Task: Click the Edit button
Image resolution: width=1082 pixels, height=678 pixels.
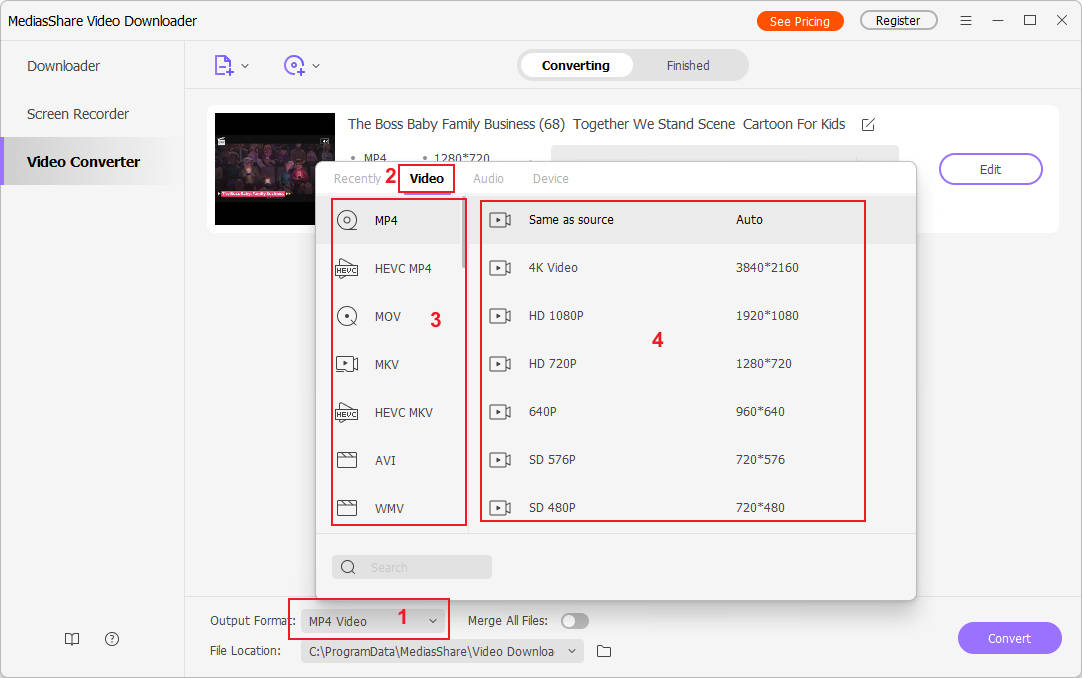Action: click(990, 169)
